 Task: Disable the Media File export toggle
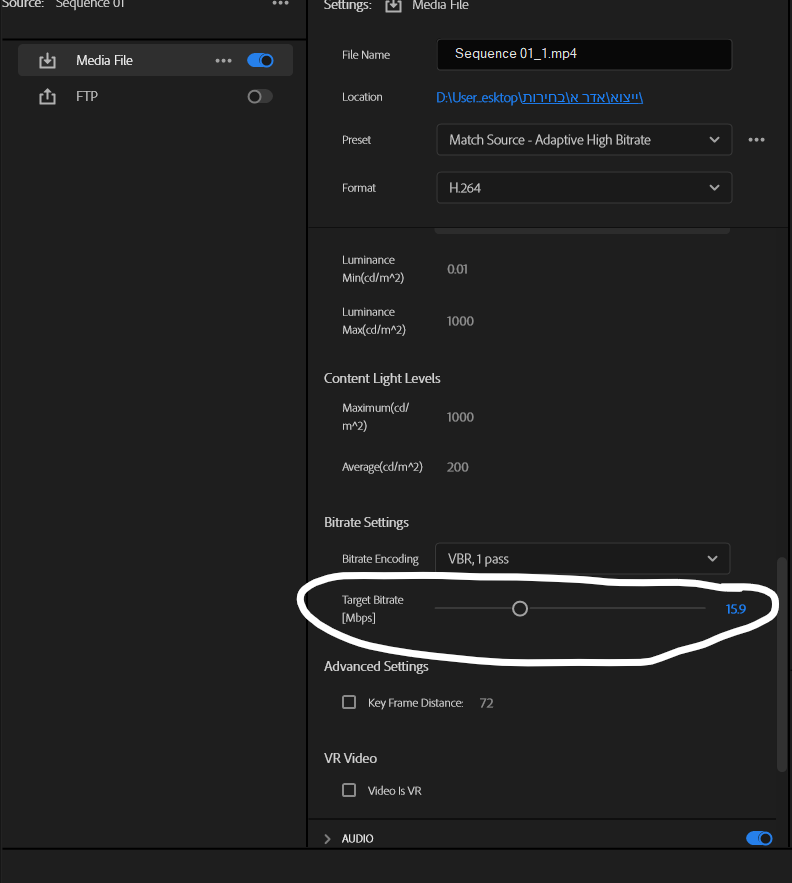[x=260, y=61]
